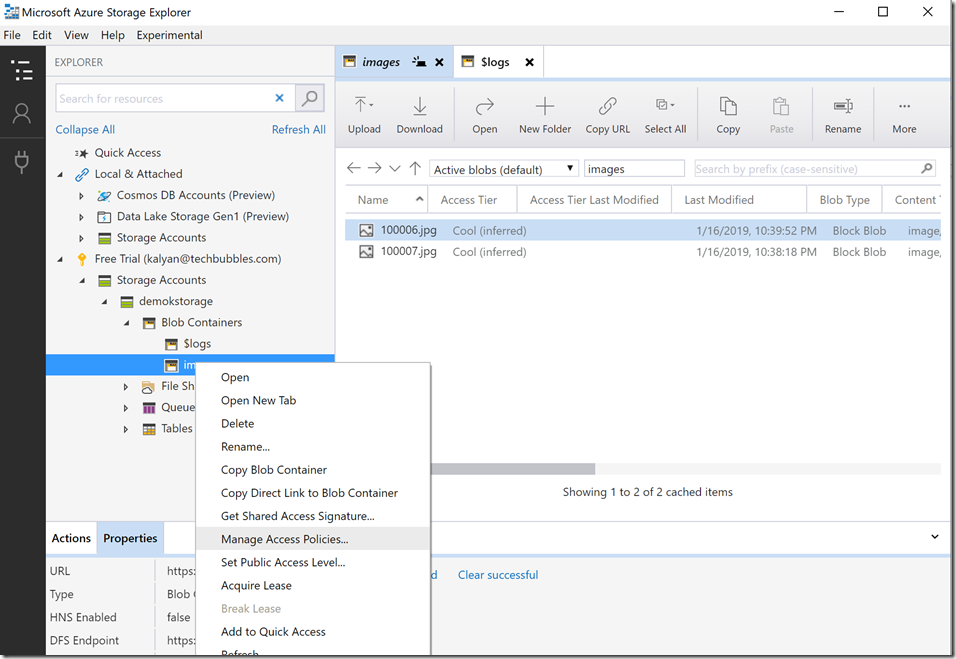Click the back navigation arrow
Screen dimensions: 956x659
coord(354,168)
